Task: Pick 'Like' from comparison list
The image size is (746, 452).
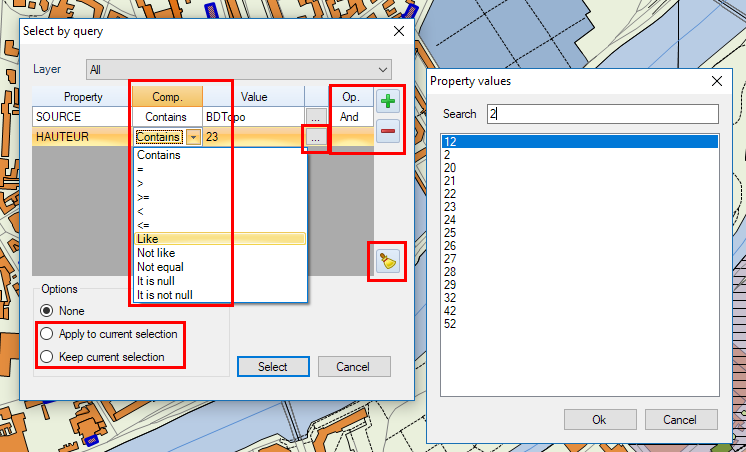Action: click(147, 239)
